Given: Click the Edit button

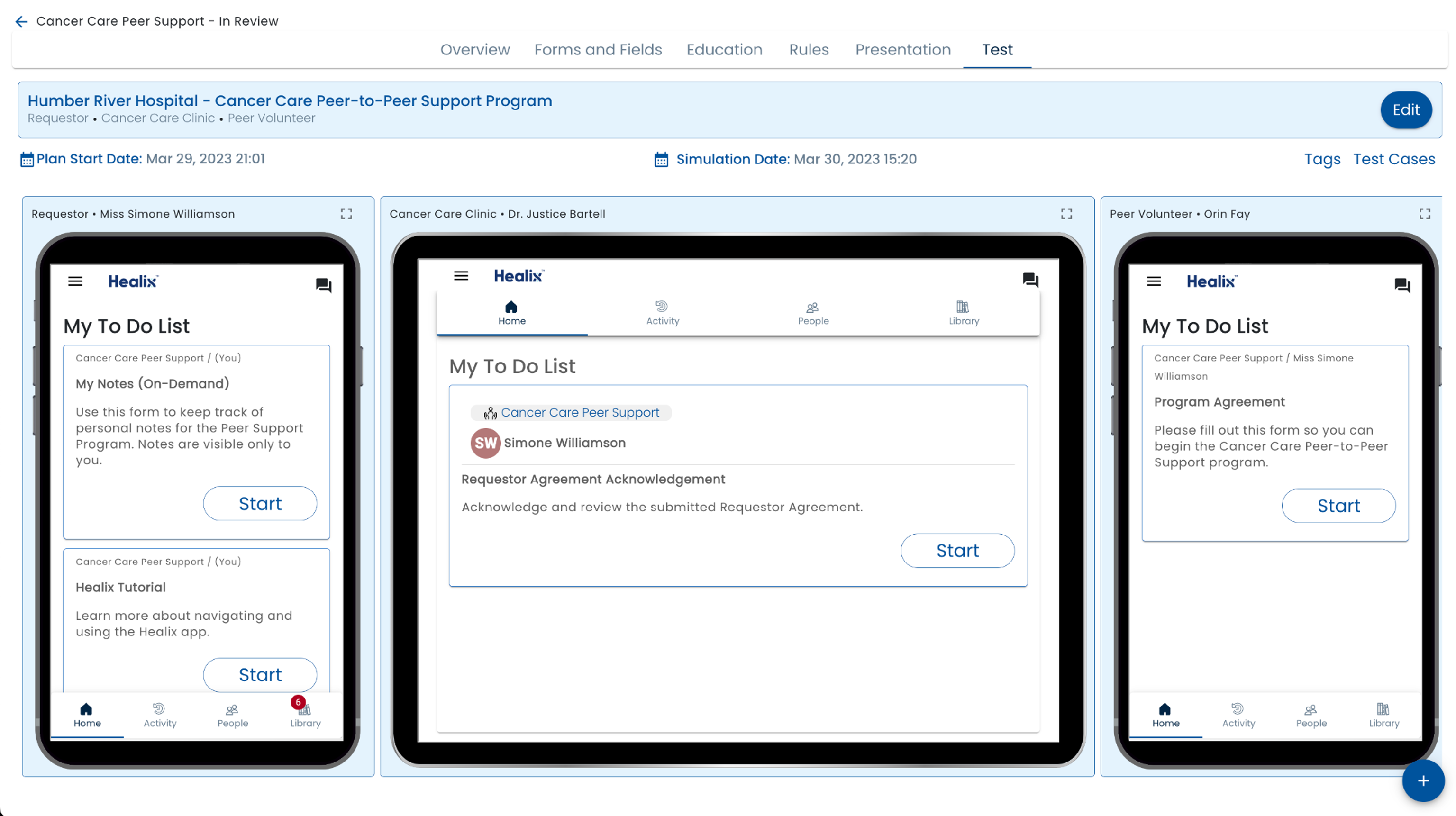Looking at the screenshot, I should (x=1406, y=109).
